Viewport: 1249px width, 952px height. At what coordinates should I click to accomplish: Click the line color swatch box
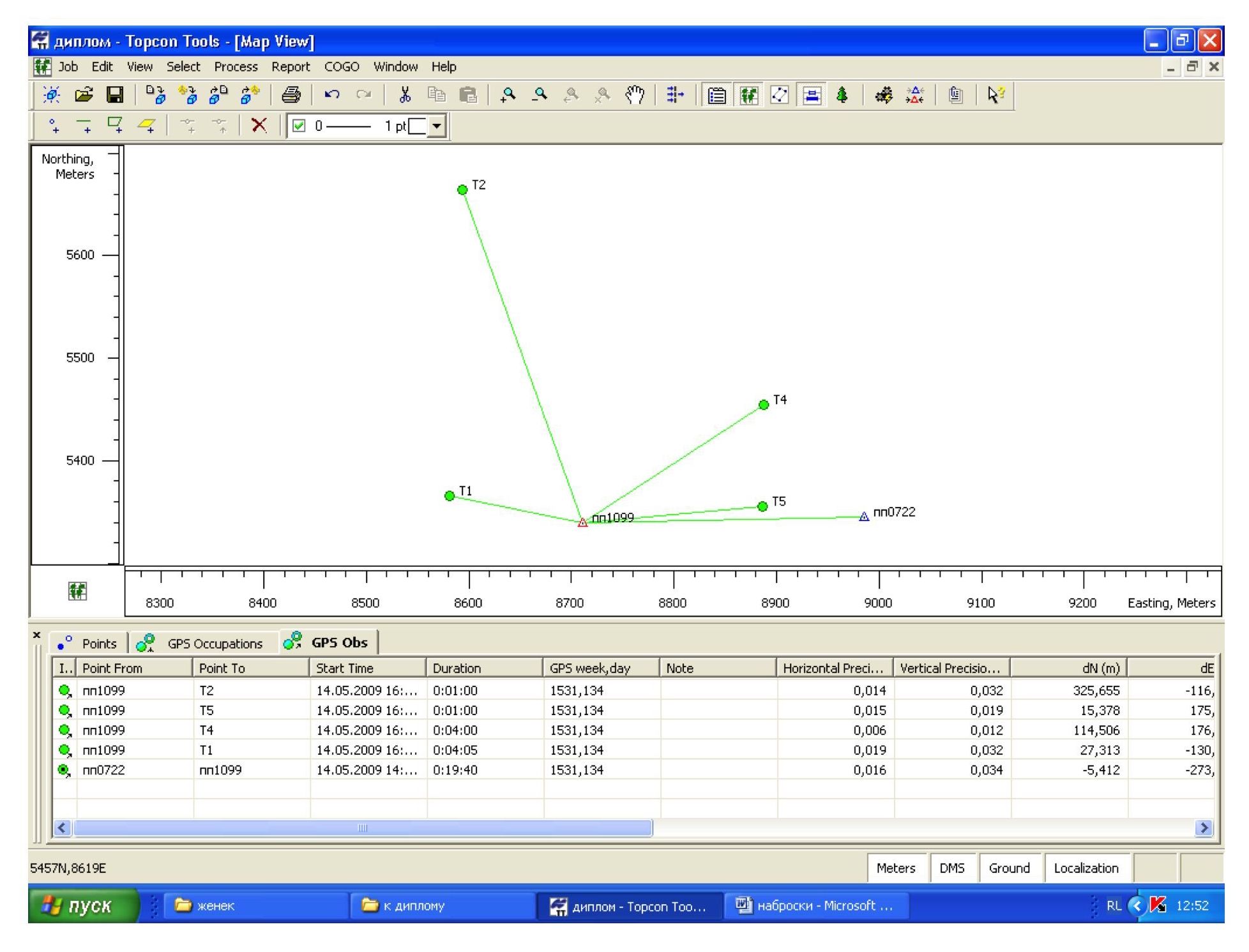[x=417, y=126]
